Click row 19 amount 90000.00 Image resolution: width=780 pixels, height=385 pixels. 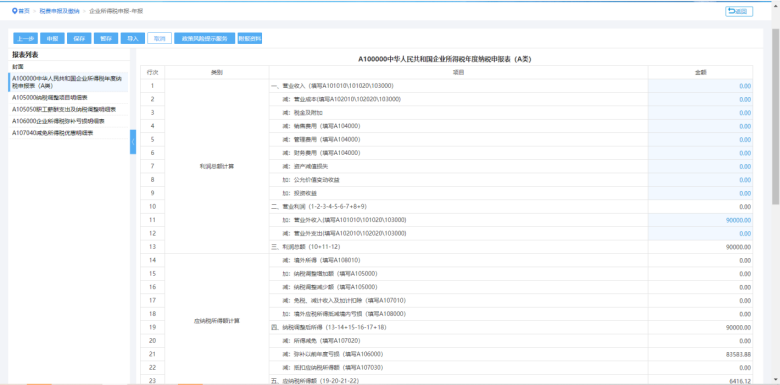tap(738, 327)
